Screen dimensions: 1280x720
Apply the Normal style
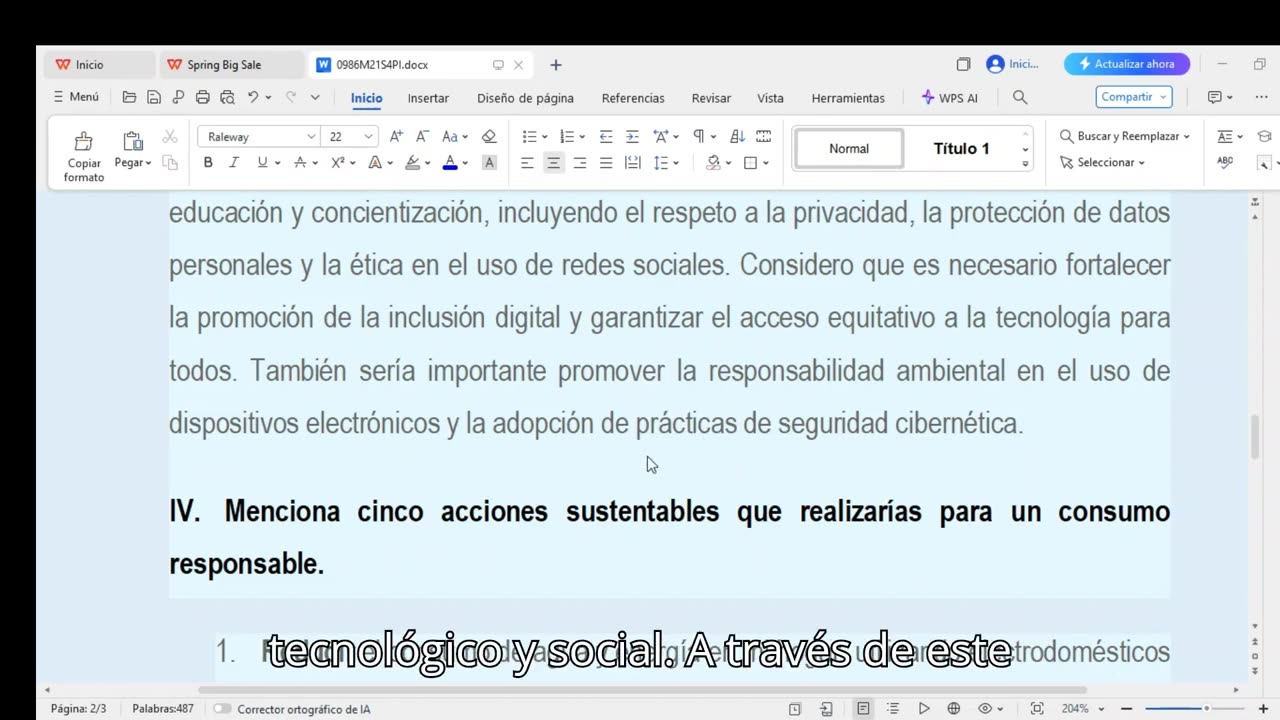pos(849,148)
